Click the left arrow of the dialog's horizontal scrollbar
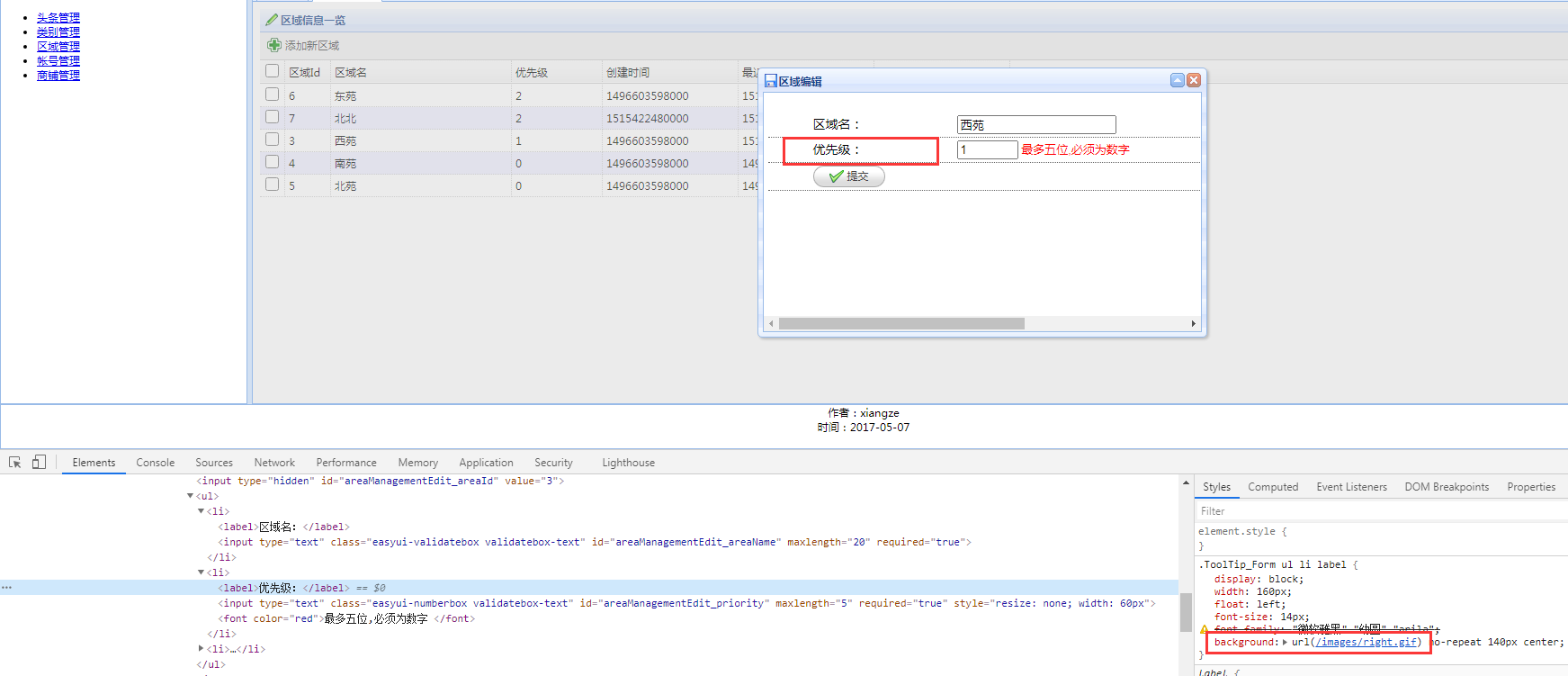 click(771, 323)
